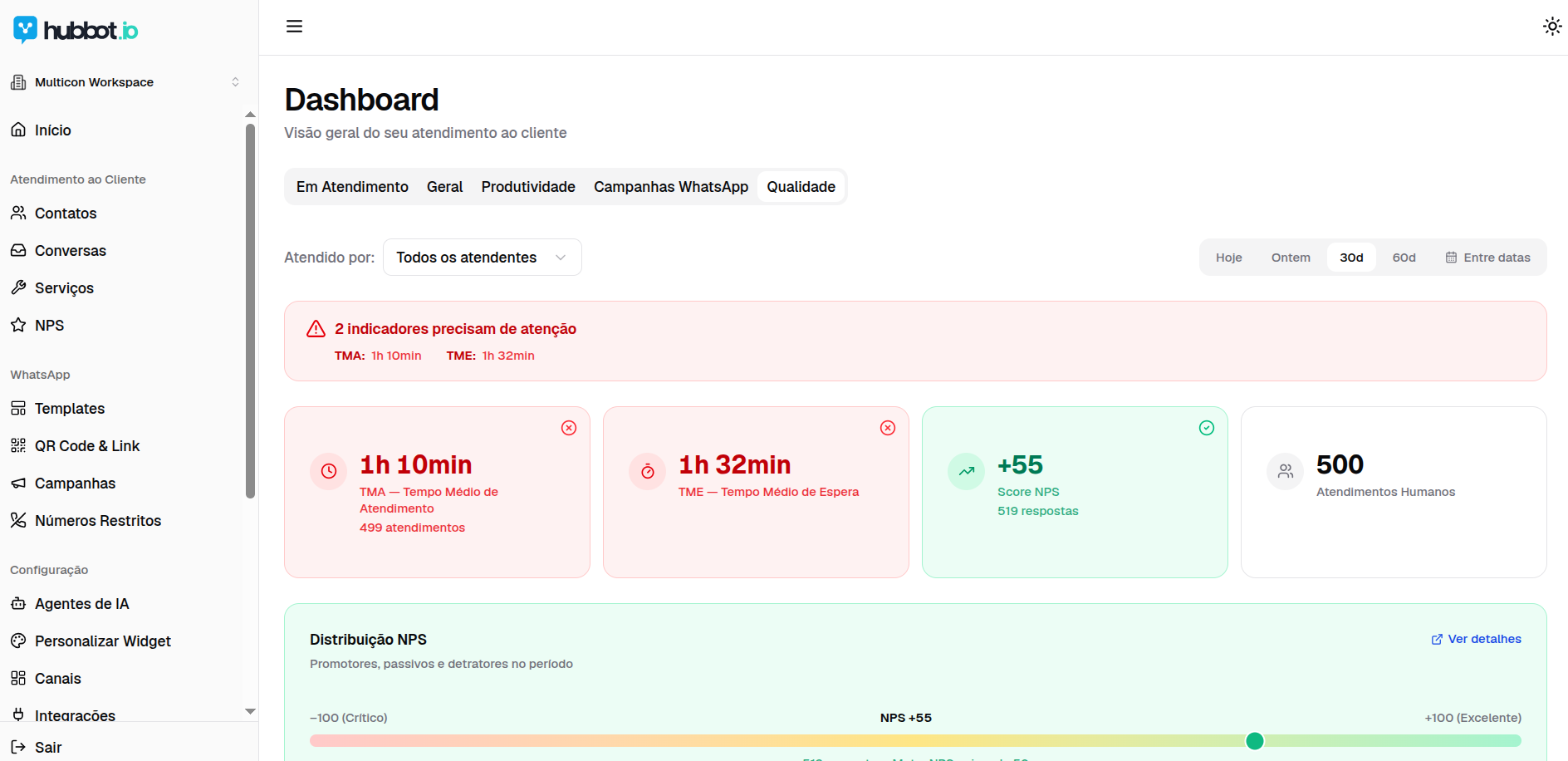Select the 60d period filter
The height and width of the screenshot is (761, 1568).
tap(1404, 258)
